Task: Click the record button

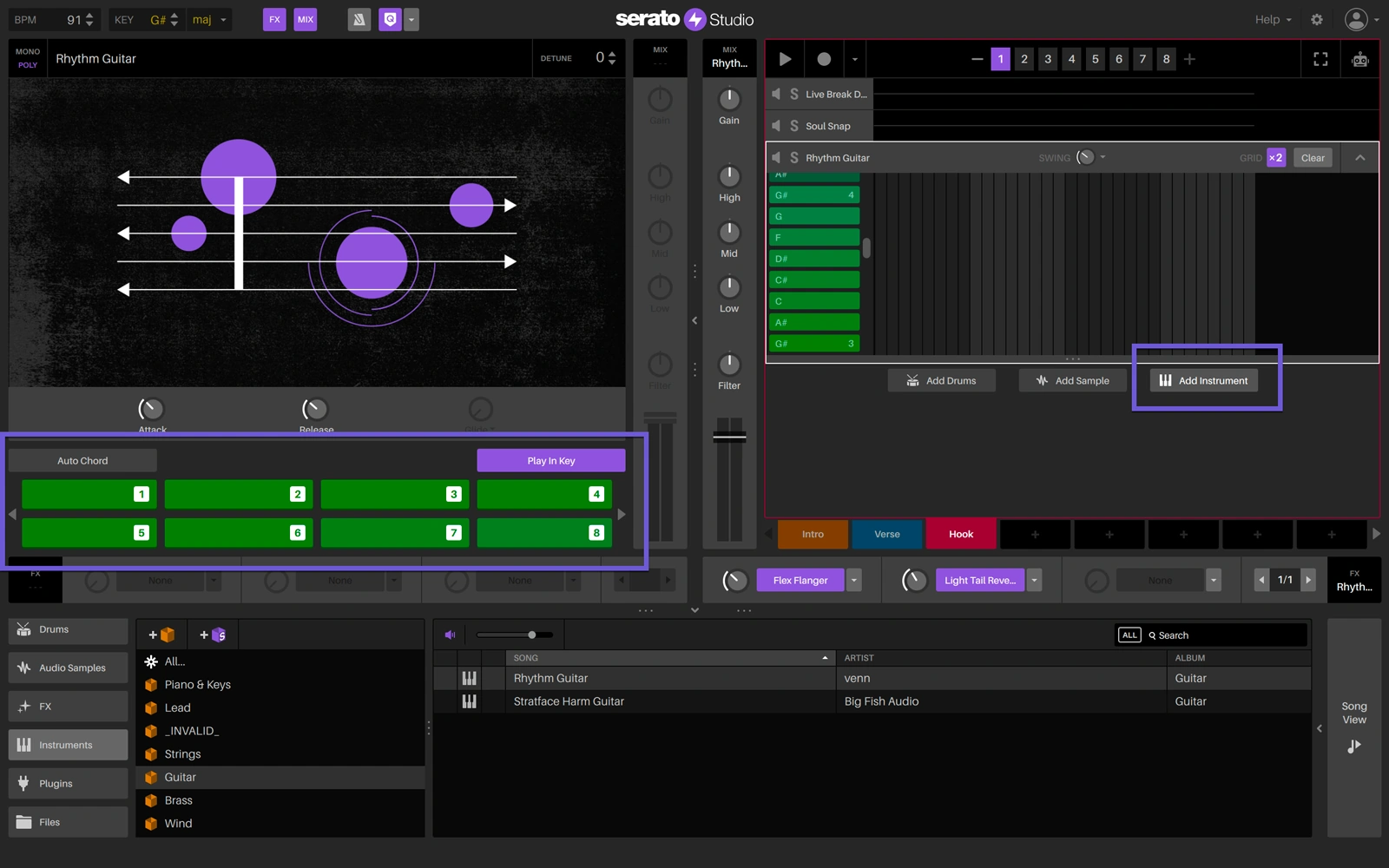Action: coord(824,59)
